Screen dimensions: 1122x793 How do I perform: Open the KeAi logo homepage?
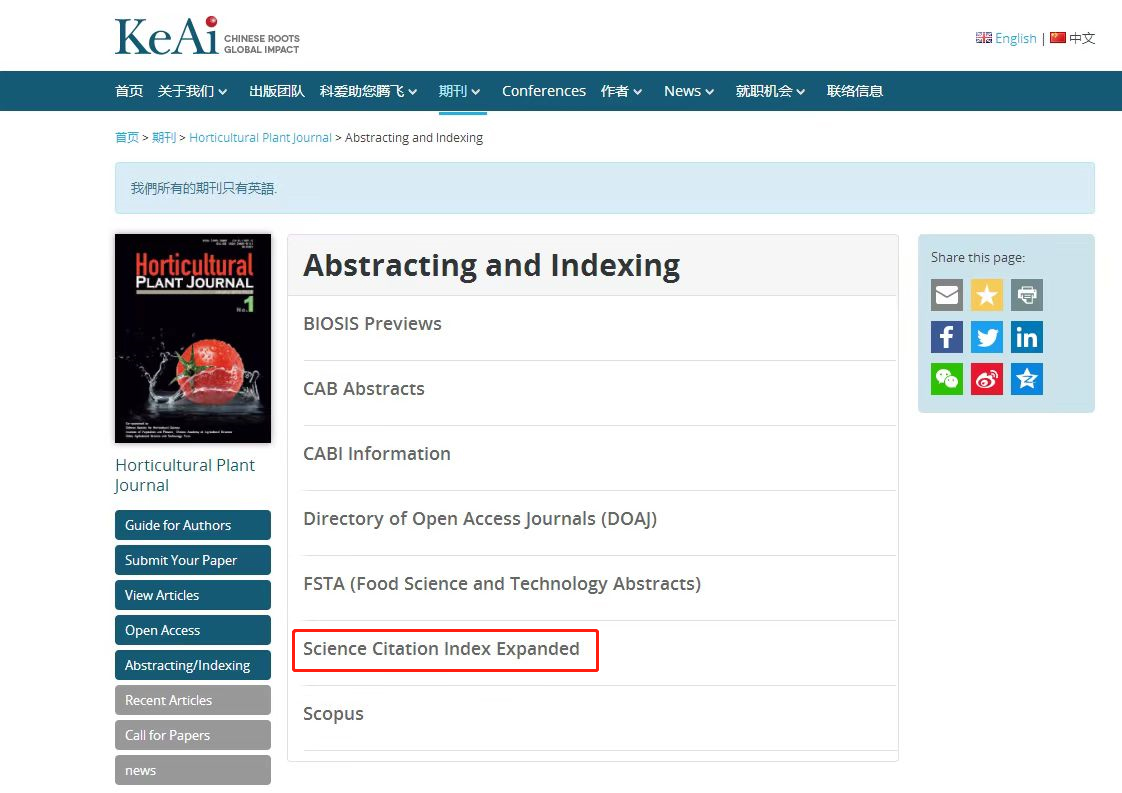point(208,36)
